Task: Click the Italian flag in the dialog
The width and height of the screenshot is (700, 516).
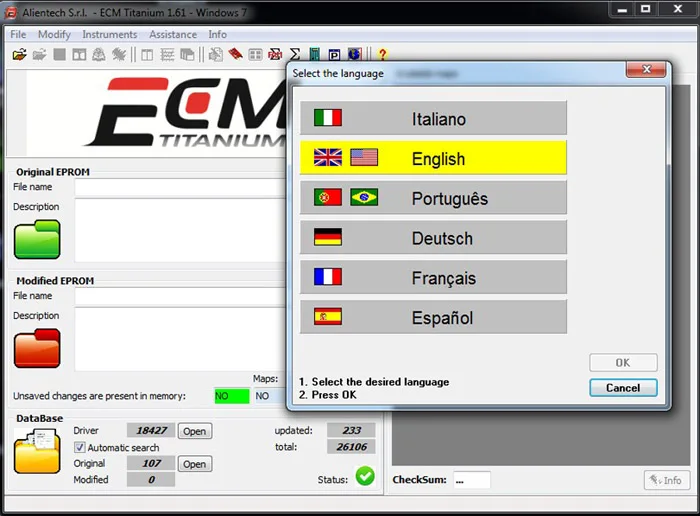Action: [328, 118]
